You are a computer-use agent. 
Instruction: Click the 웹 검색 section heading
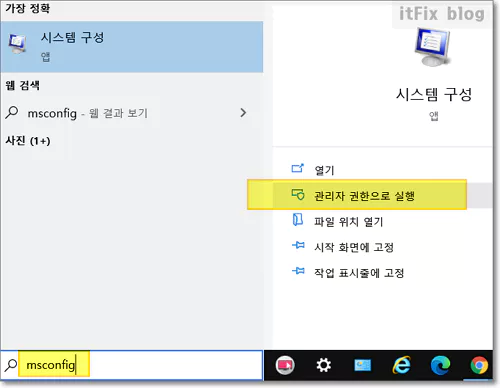point(23,85)
